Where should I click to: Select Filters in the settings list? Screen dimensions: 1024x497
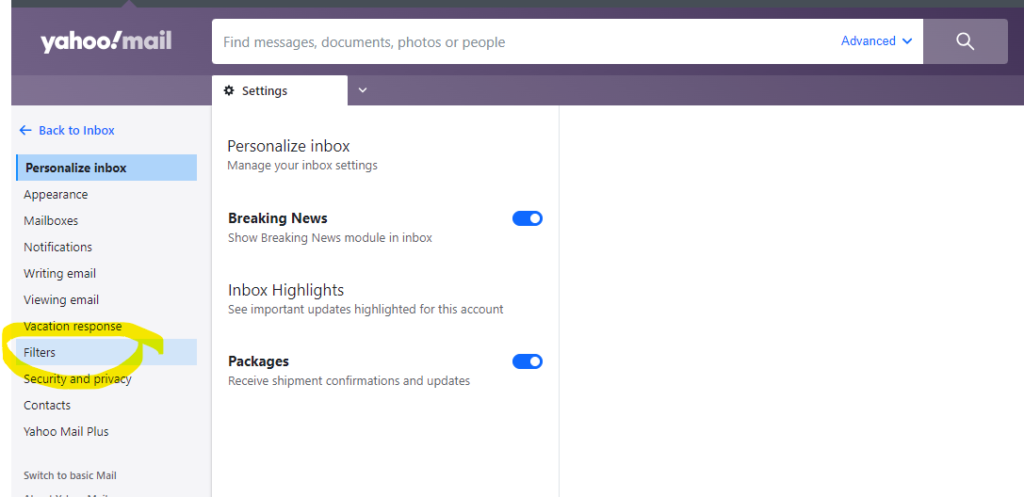pyautogui.click(x=106, y=352)
